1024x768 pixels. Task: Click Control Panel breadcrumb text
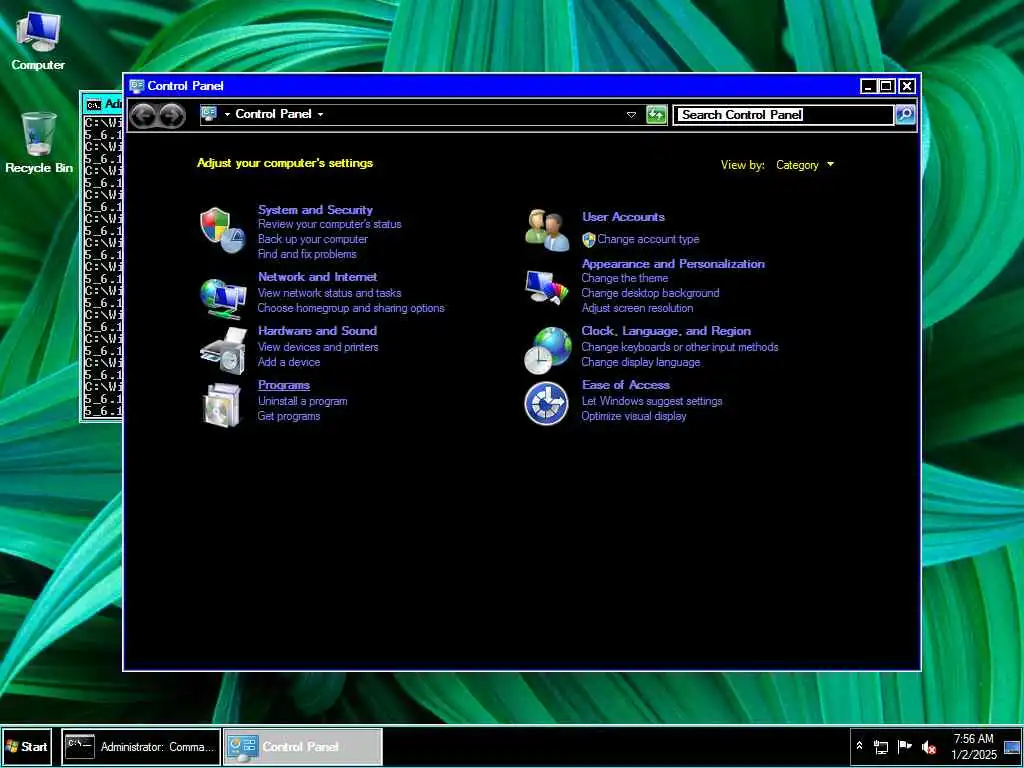click(273, 114)
